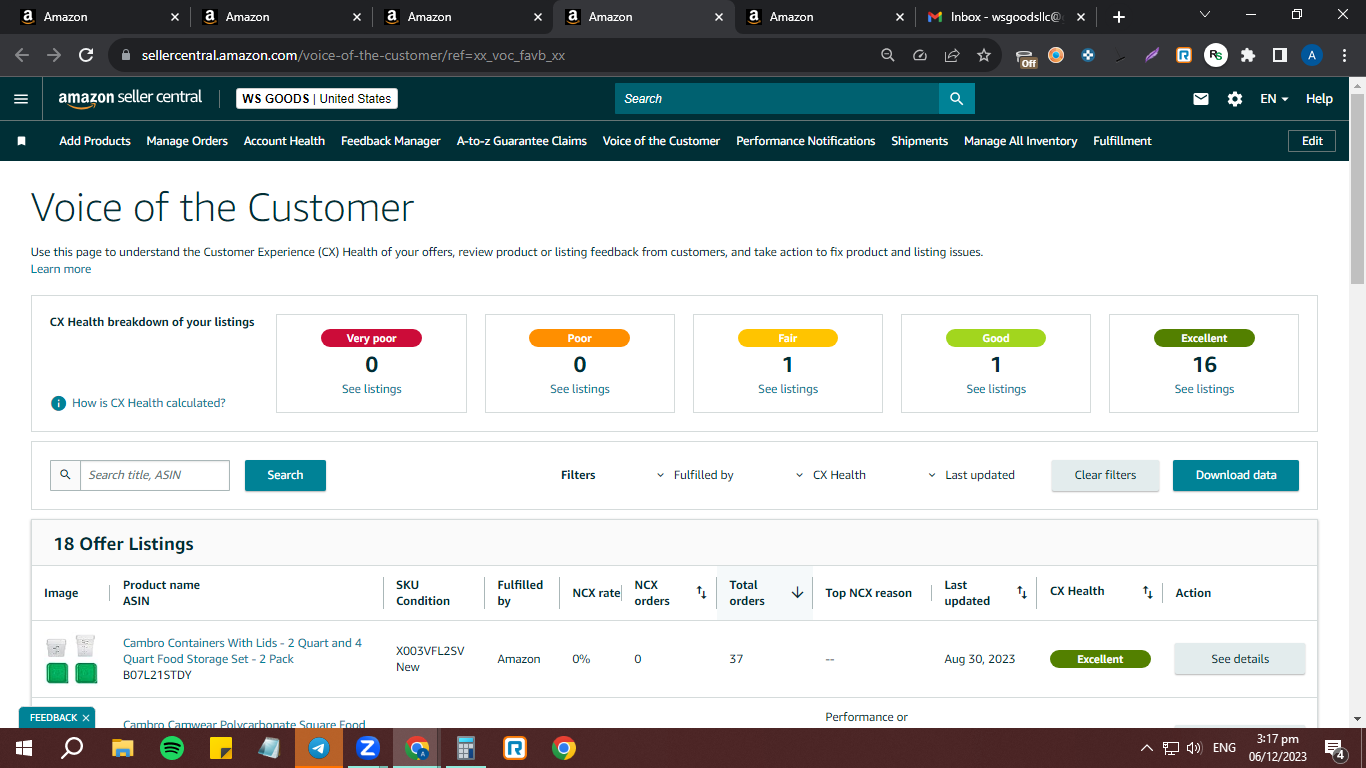Open the How is CX Health calculated link
Image resolution: width=1366 pixels, height=768 pixels.
pyautogui.click(x=149, y=403)
